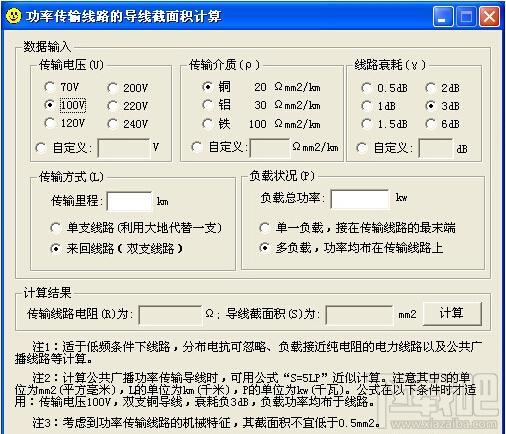506x434 pixels.
Task: Click the total load power kw field
Action: click(x=360, y=199)
